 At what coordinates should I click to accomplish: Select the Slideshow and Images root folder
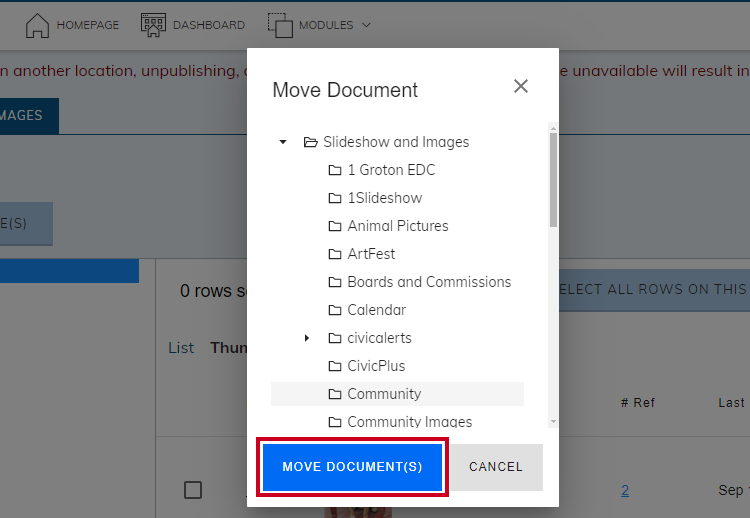click(396, 142)
